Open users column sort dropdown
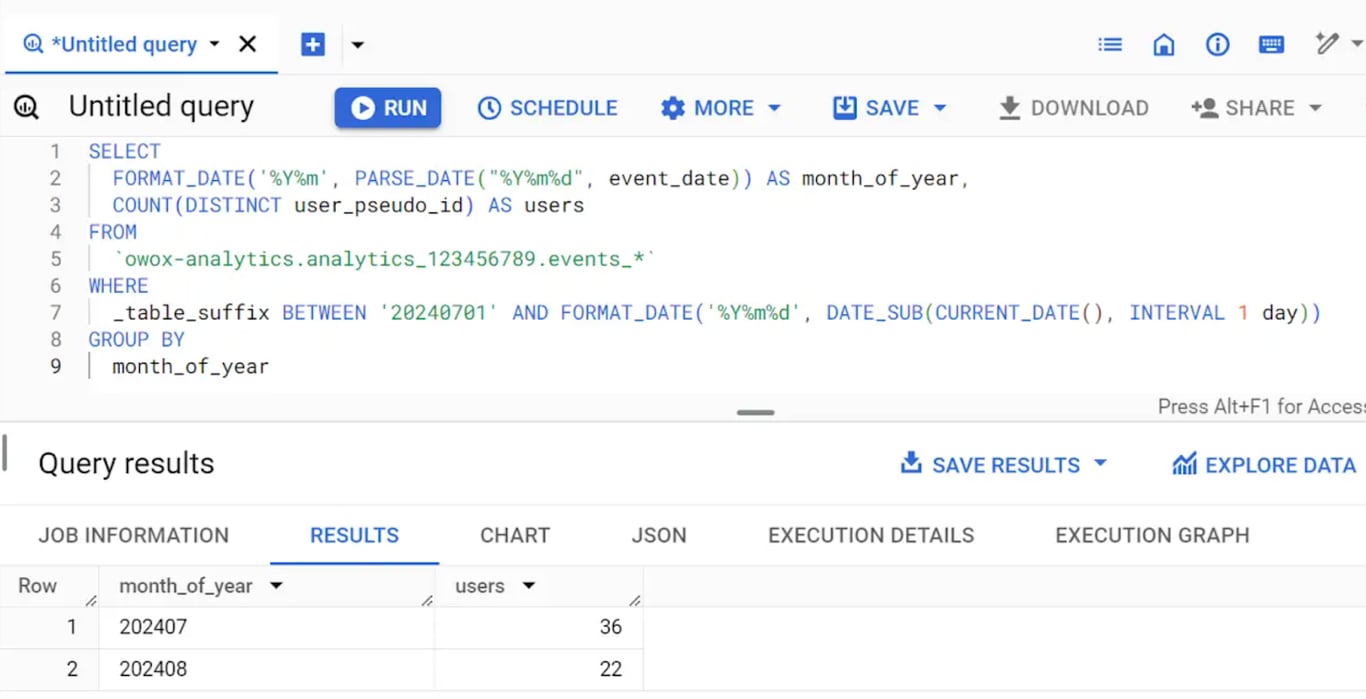 tap(529, 586)
